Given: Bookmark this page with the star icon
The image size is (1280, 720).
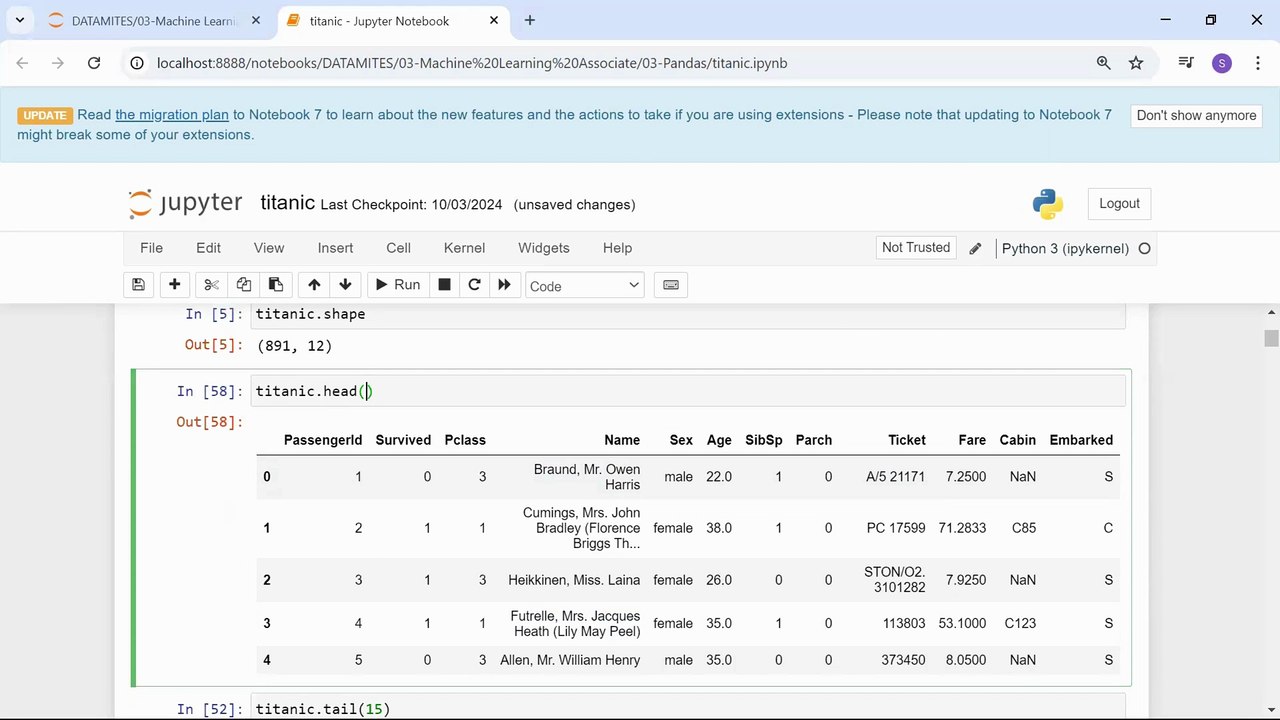Looking at the screenshot, I should pyautogui.click(x=1136, y=63).
